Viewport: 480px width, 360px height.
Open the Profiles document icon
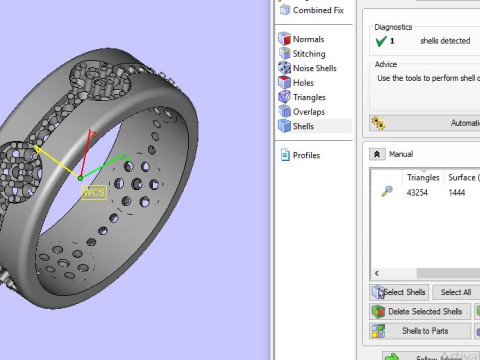coord(285,155)
